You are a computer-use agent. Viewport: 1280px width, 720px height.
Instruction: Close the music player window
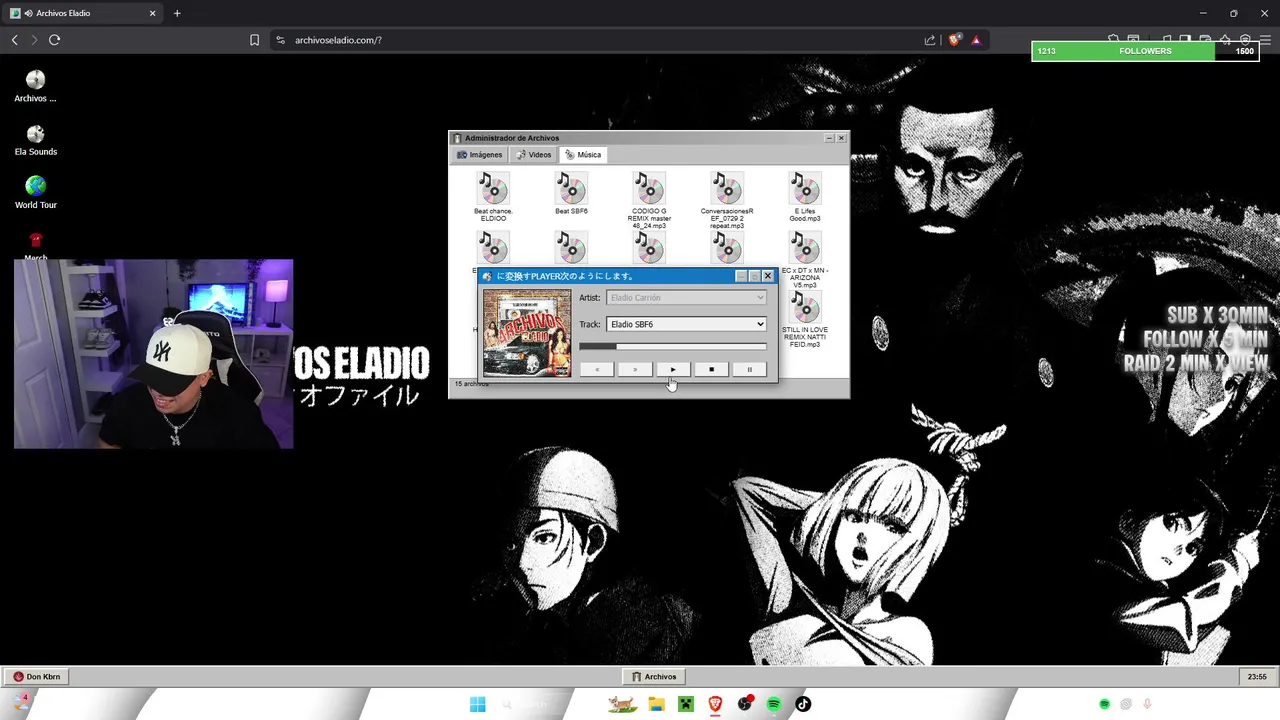[x=768, y=276]
